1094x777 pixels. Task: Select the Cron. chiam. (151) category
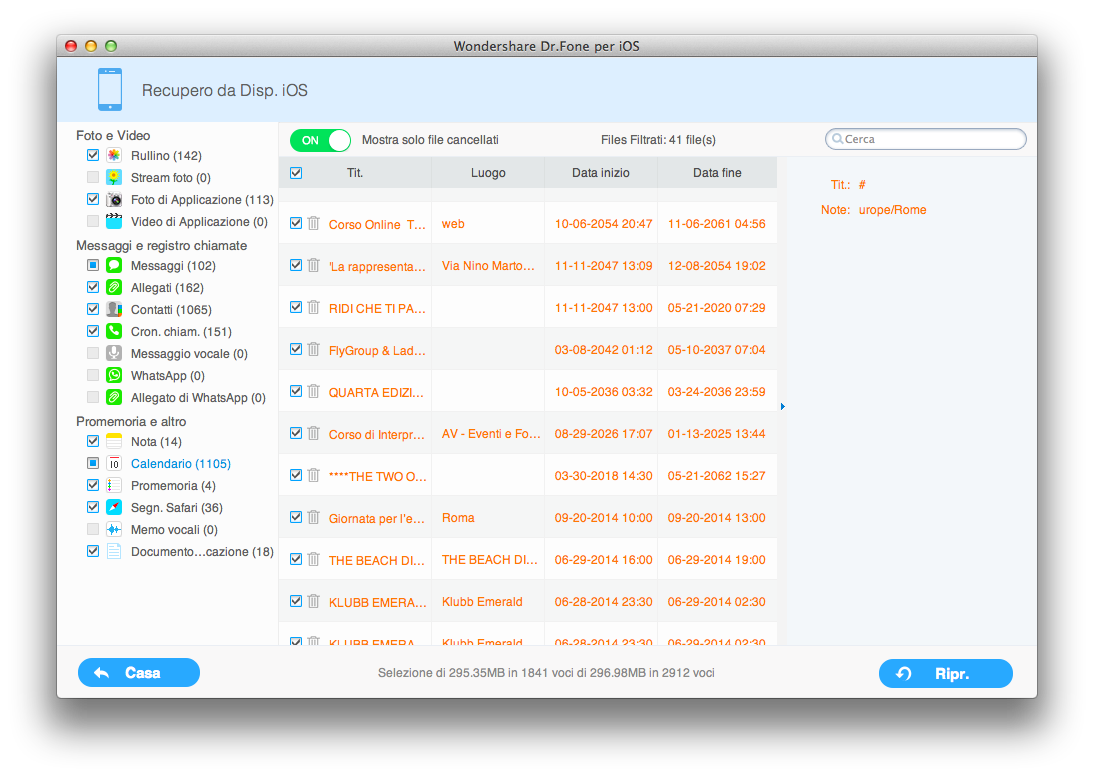(181, 331)
